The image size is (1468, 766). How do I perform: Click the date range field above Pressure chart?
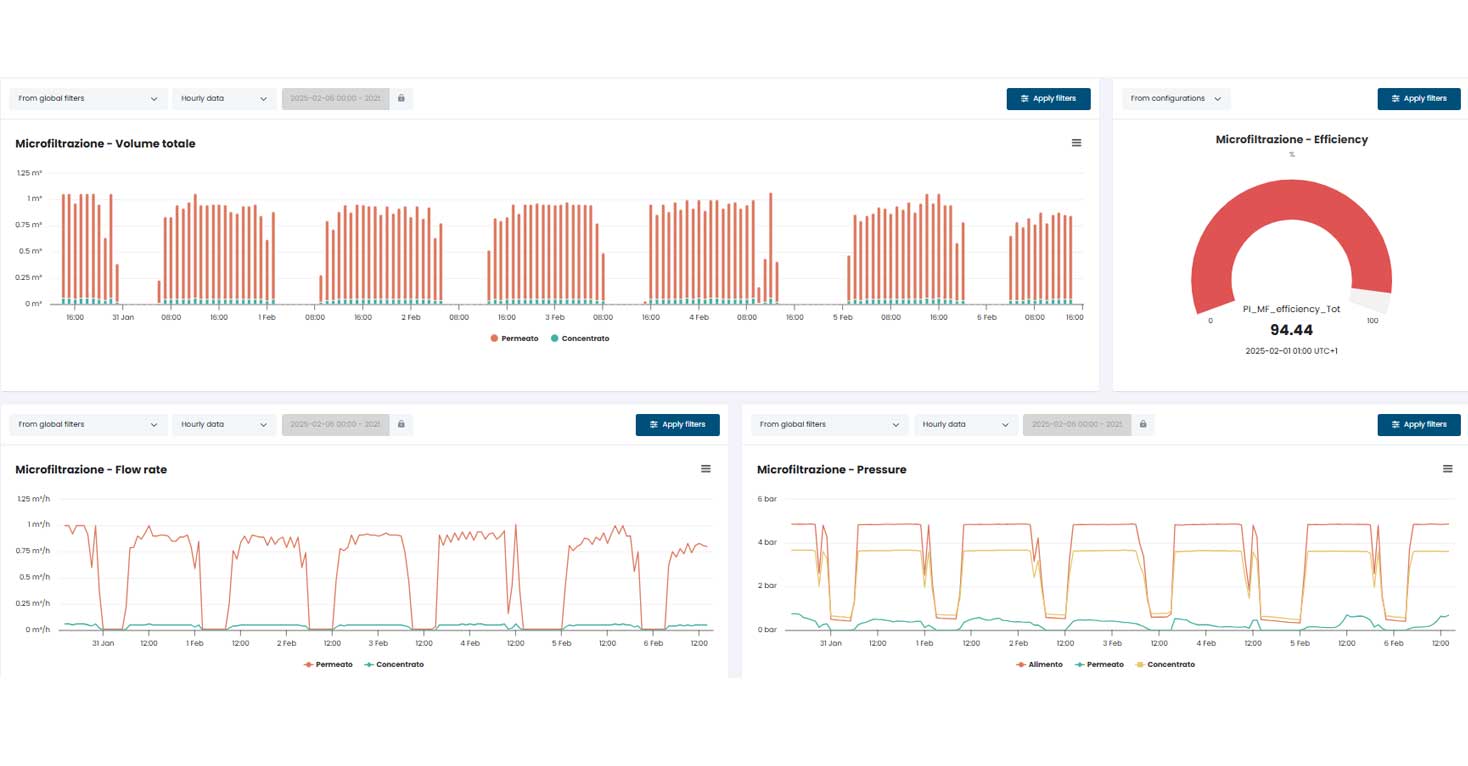coord(1076,425)
